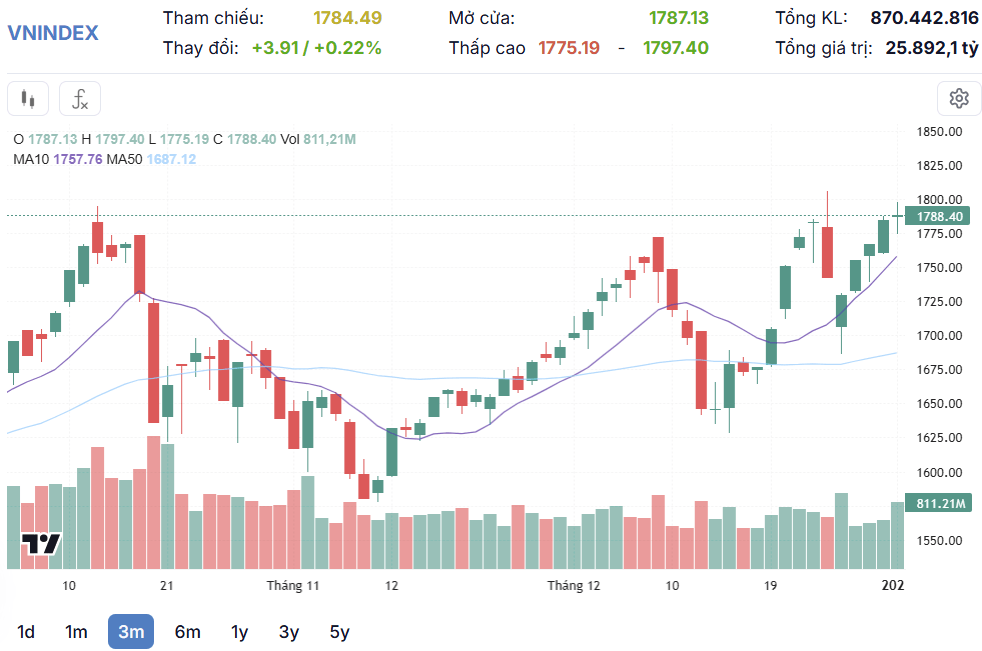The height and width of the screenshot is (651, 982).
Task: Click the 811.21M volume label
Action: point(938,503)
